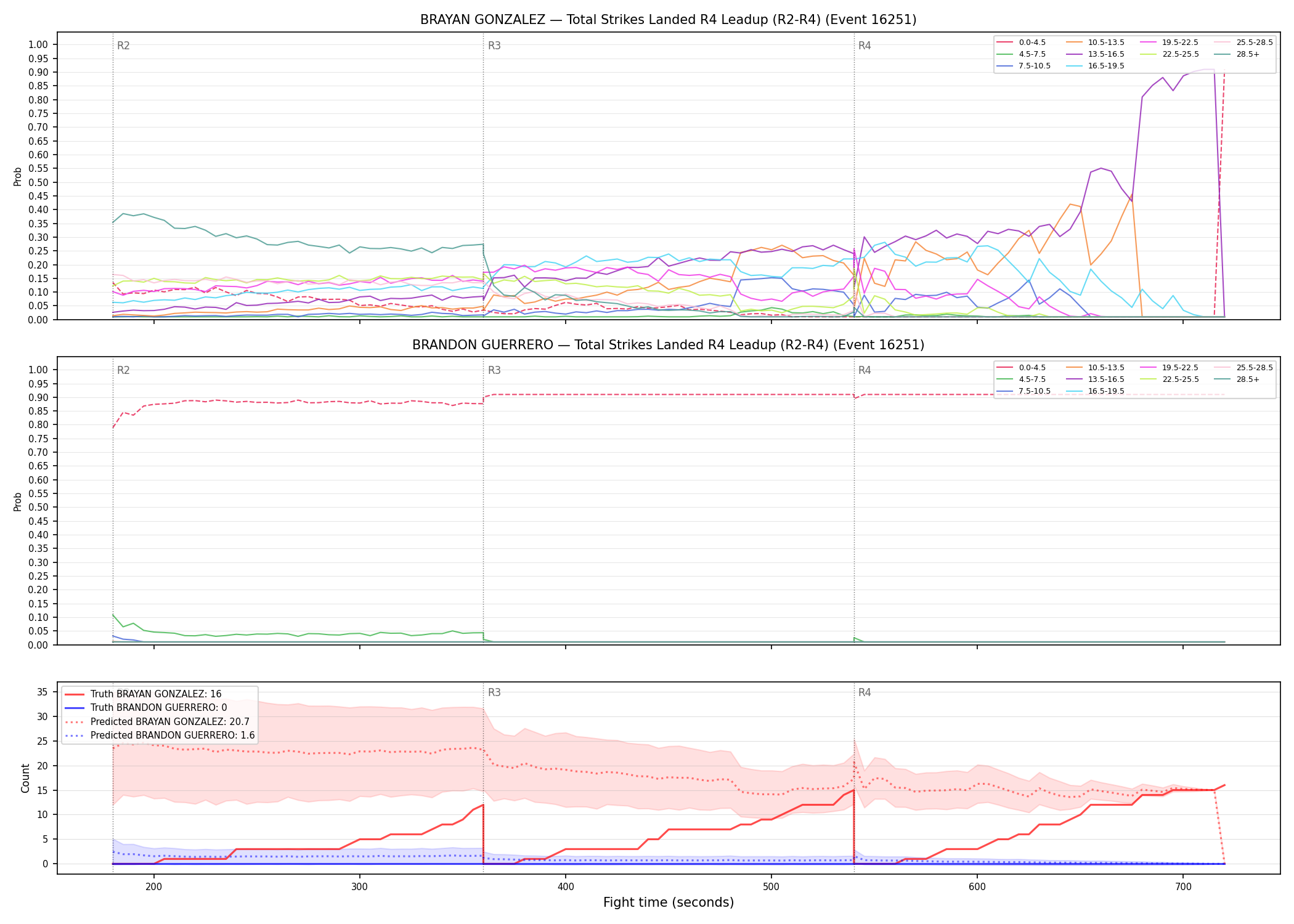This screenshot has width=1294, height=924.
Task: Pick '0.0-4.5' legend entry in Guerrero chart
Action: (x=1021, y=368)
